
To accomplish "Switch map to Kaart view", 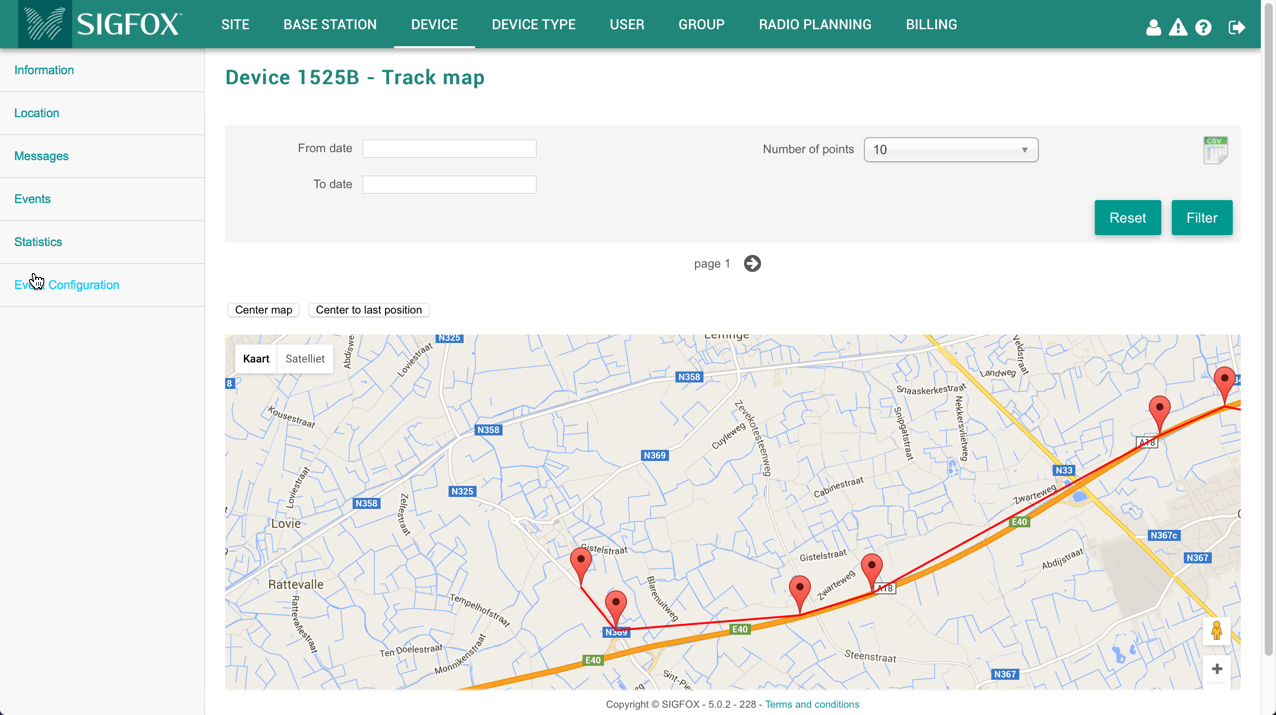I will 256,359.
